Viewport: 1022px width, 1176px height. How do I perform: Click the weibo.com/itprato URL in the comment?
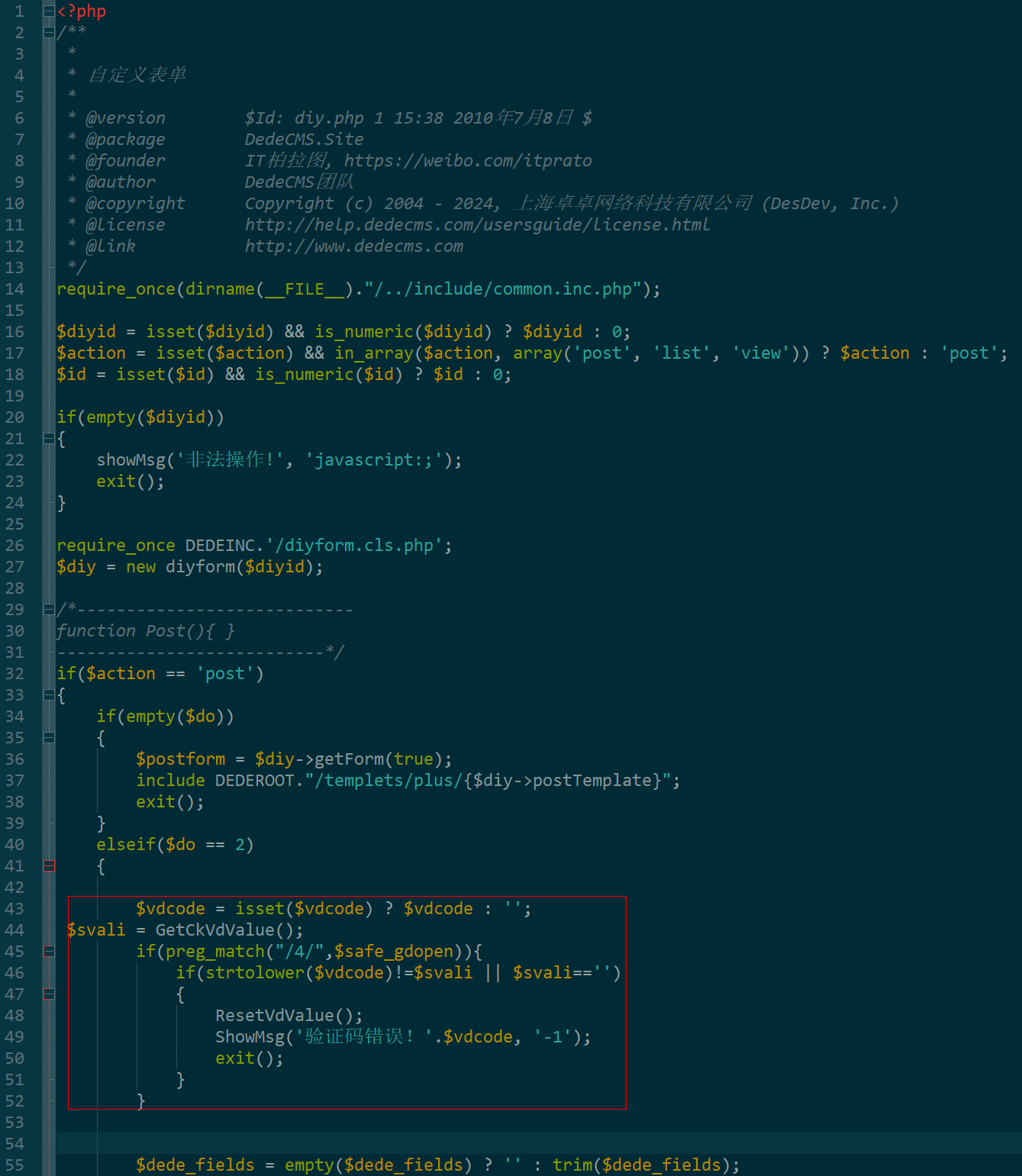(468, 161)
